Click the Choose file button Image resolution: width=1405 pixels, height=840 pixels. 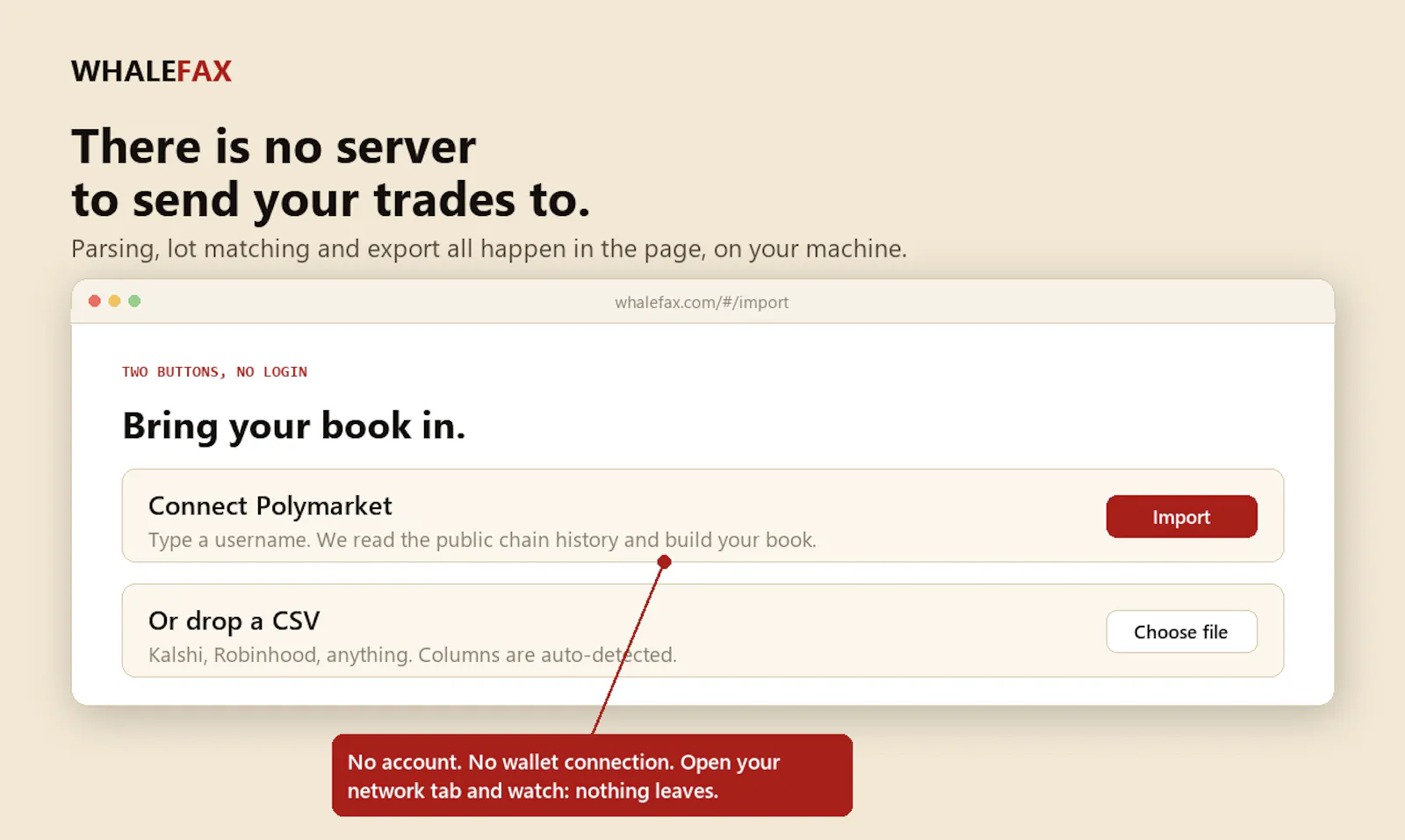click(1181, 632)
